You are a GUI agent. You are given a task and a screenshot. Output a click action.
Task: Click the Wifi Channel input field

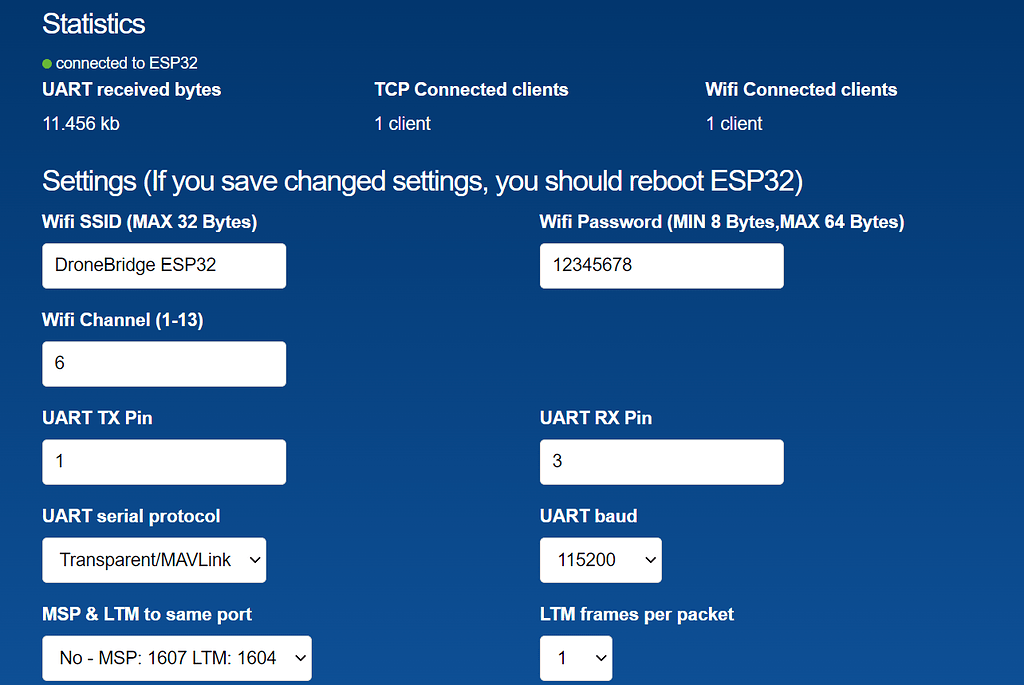[163, 364]
